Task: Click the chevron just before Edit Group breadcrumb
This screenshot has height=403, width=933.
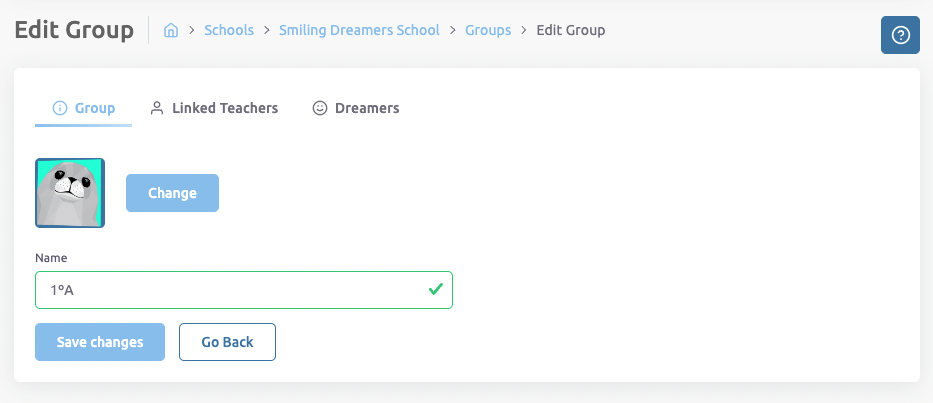Action: point(524,31)
